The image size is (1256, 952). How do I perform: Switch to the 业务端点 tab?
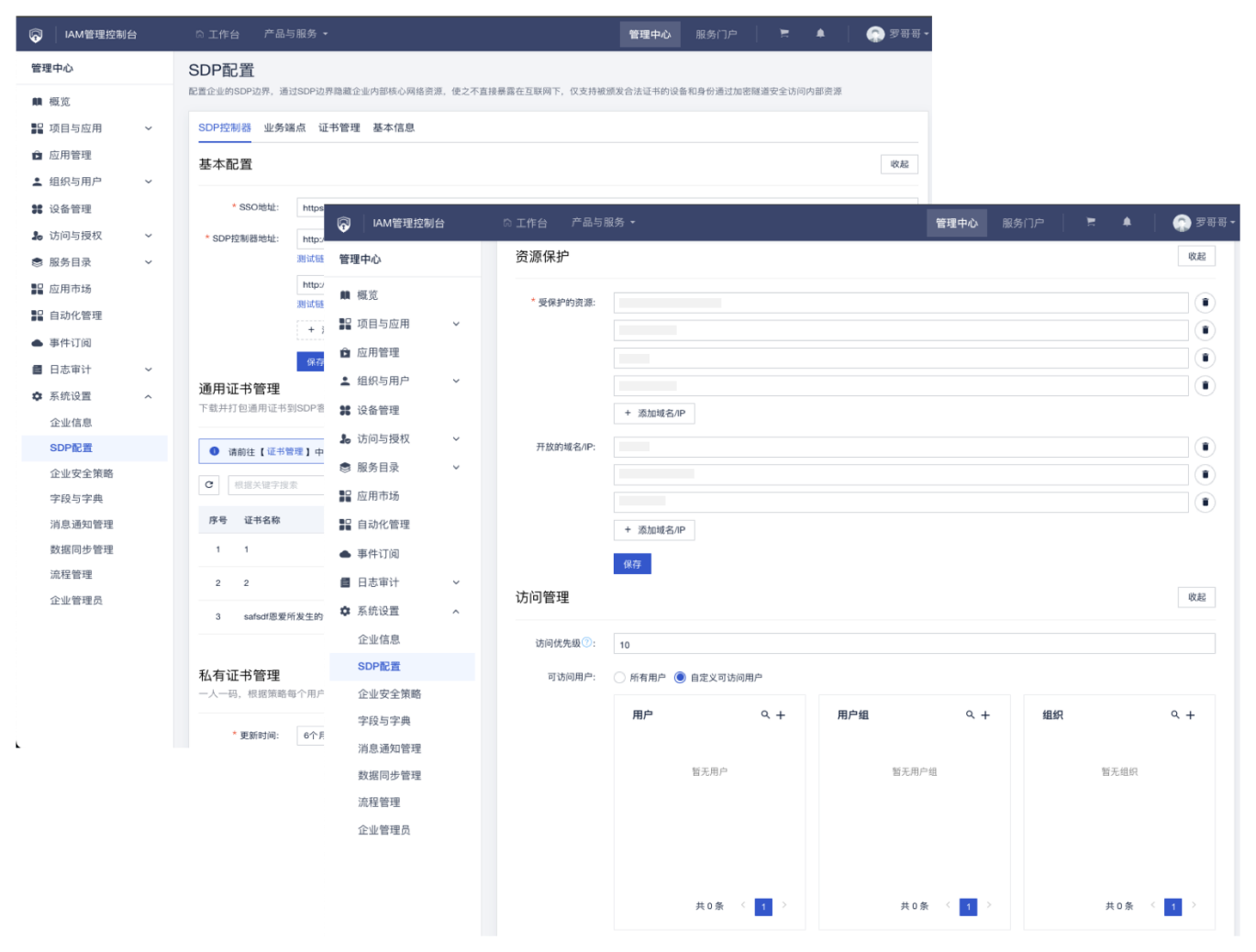(284, 127)
